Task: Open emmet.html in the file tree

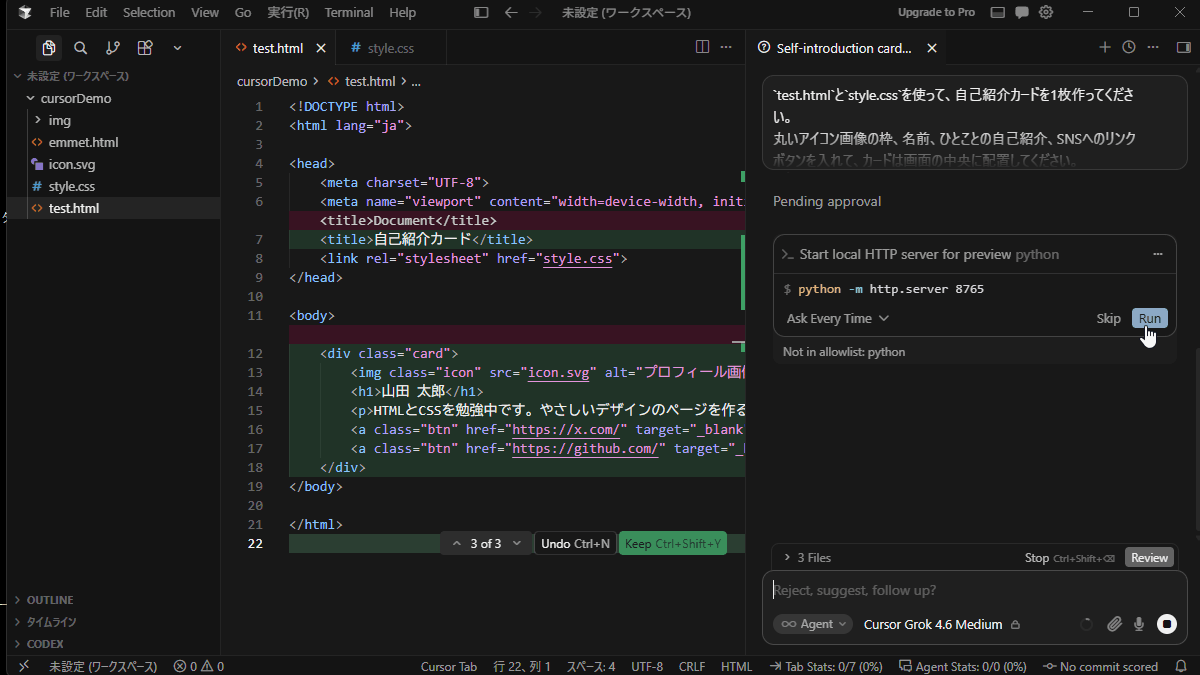Action: 83,142
